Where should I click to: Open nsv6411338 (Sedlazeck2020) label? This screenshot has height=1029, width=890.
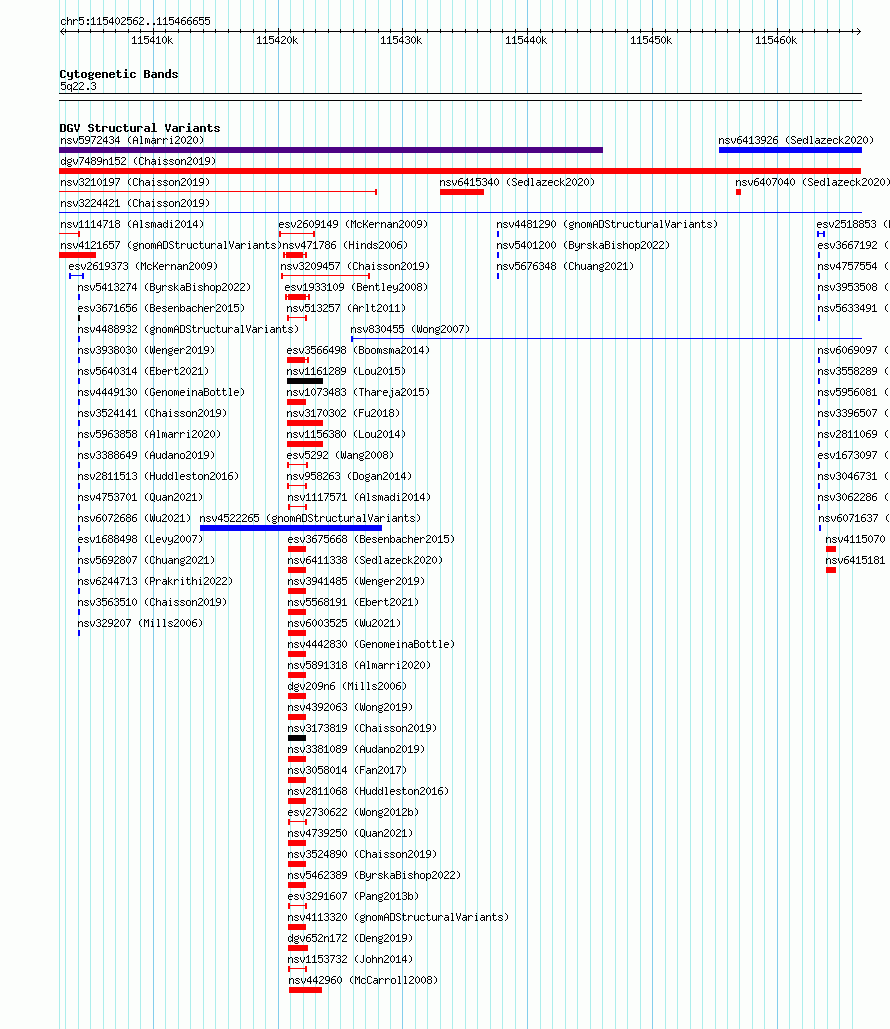pos(365,560)
